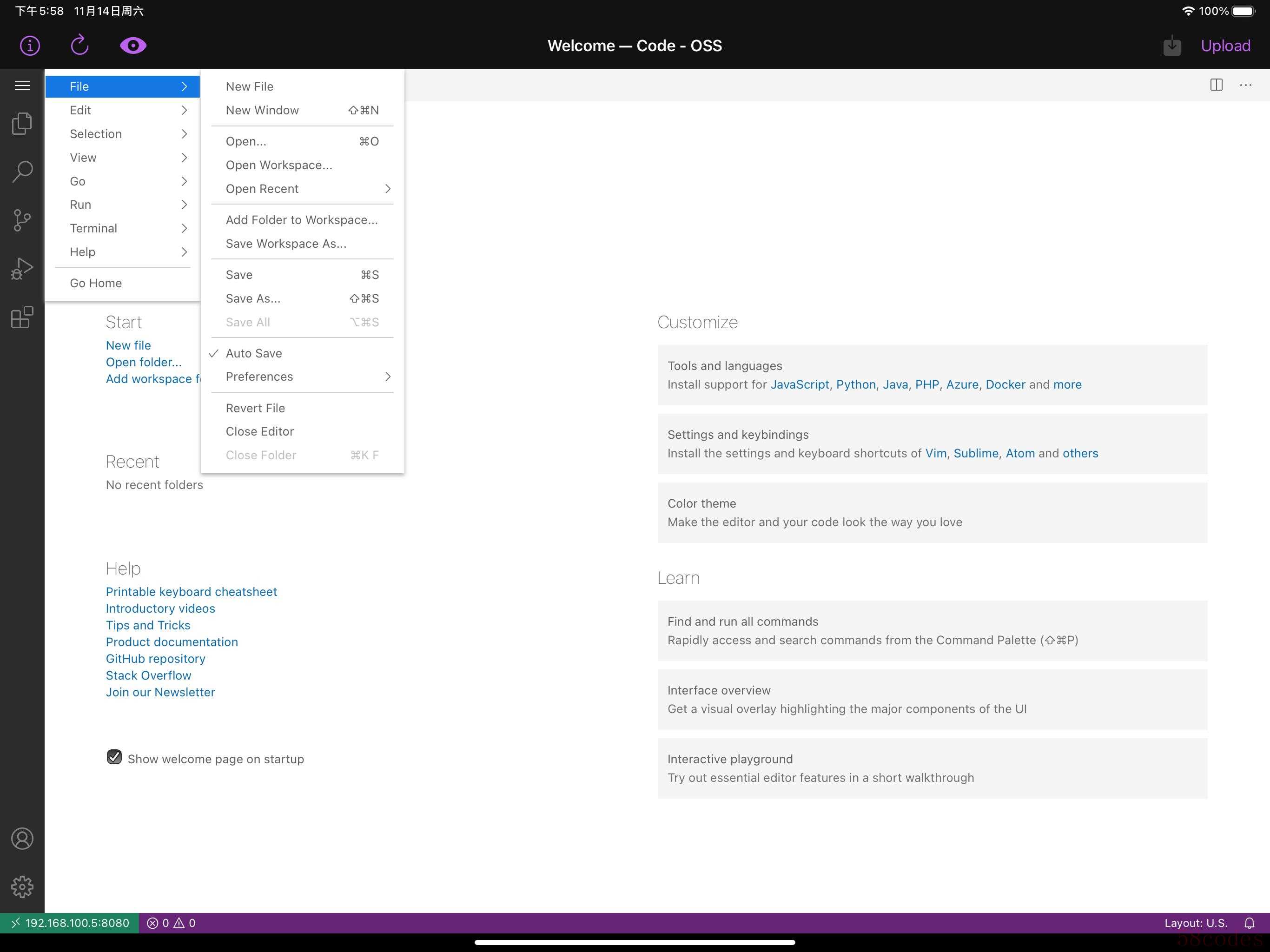Open the Manage gear icon

(22, 886)
